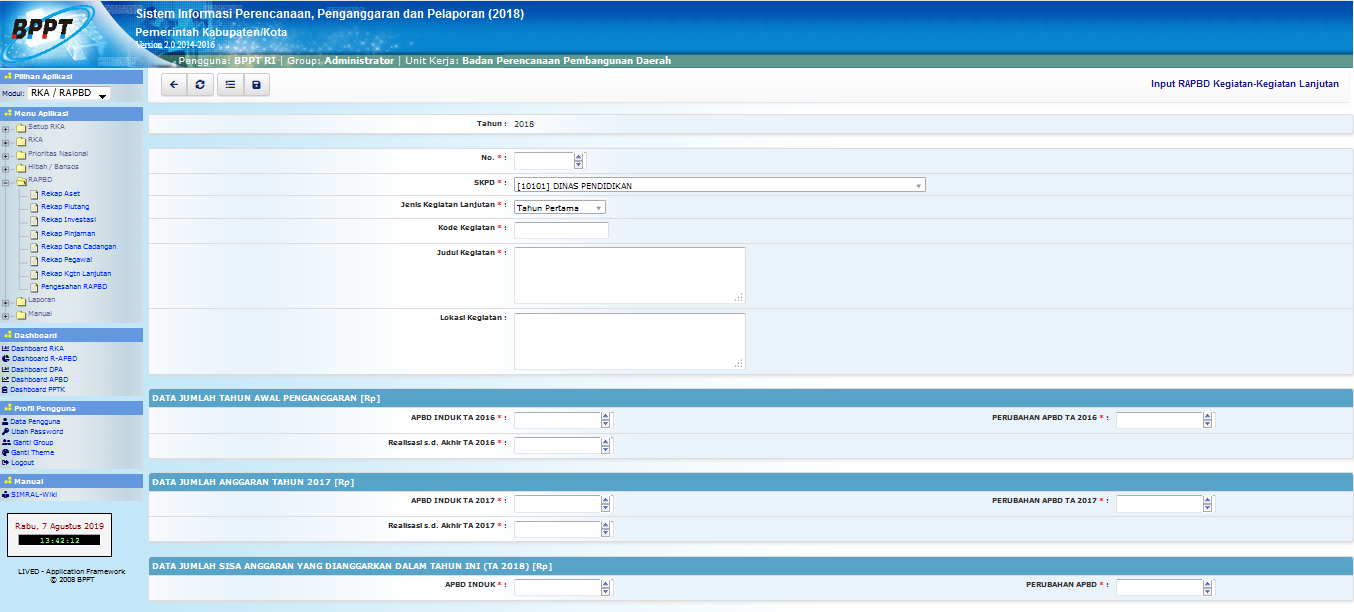The height and width of the screenshot is (612, 1354).
Task: Click the Judul Kegiatan text area
Action: click(x=629, y=275)
